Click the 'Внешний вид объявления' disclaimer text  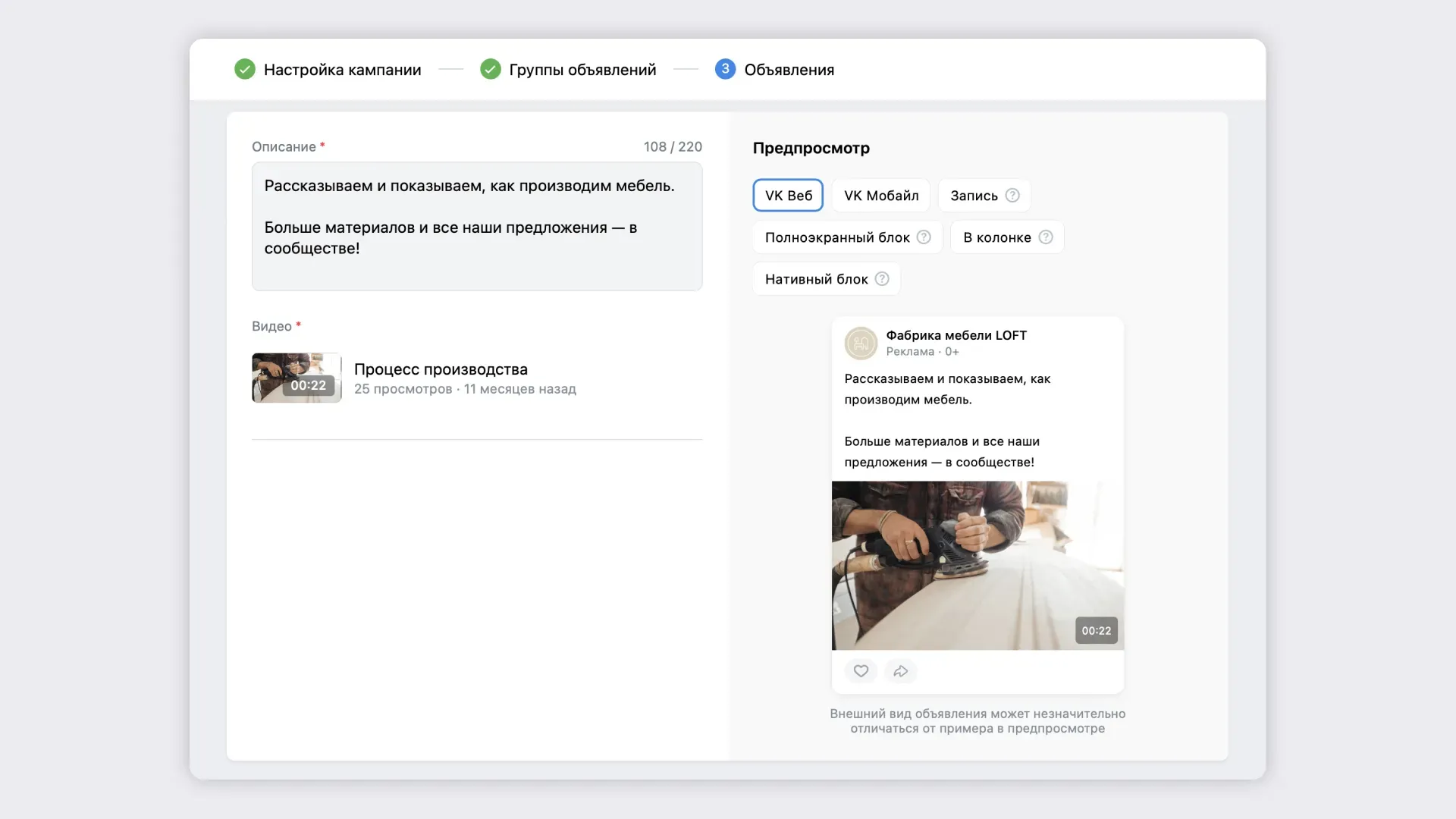click(x=977, y=721)
